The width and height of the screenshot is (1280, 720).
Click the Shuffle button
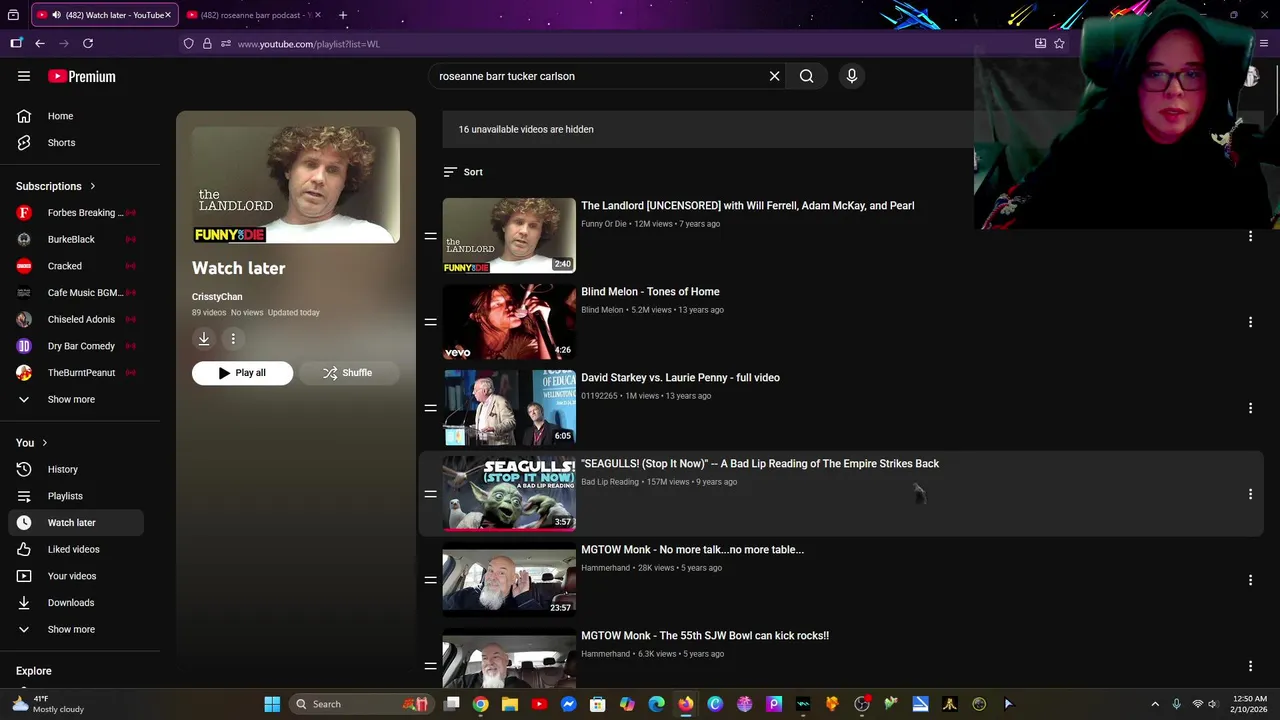[348, 373]
